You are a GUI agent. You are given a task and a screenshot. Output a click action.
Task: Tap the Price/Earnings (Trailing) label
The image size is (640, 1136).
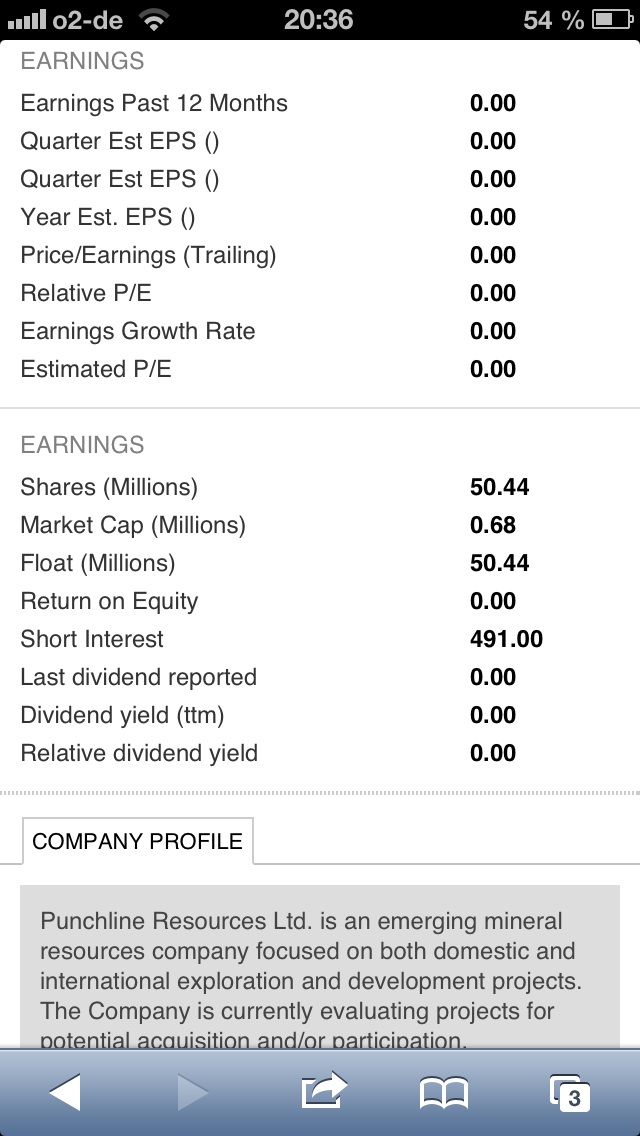point(148,255)
